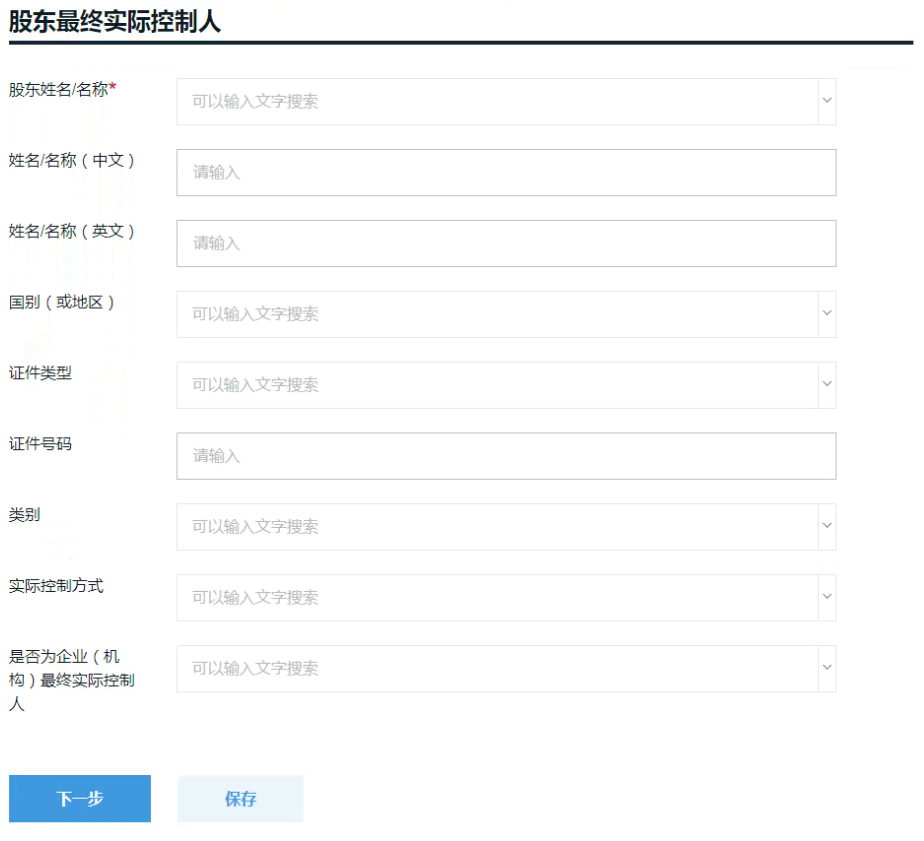Open the 是否为企业（机构）最终实际控制人 combo box
Screen dimensions: 924x841
[x=506, y=668]
